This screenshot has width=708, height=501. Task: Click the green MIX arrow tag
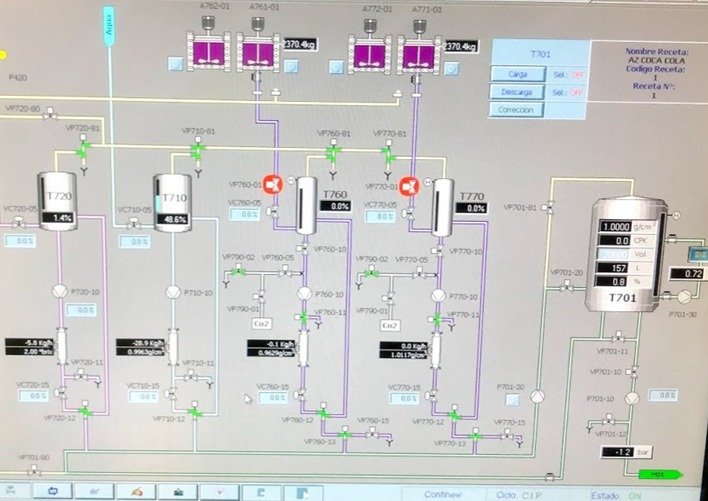pyautogui.click(x=656, y=474)
